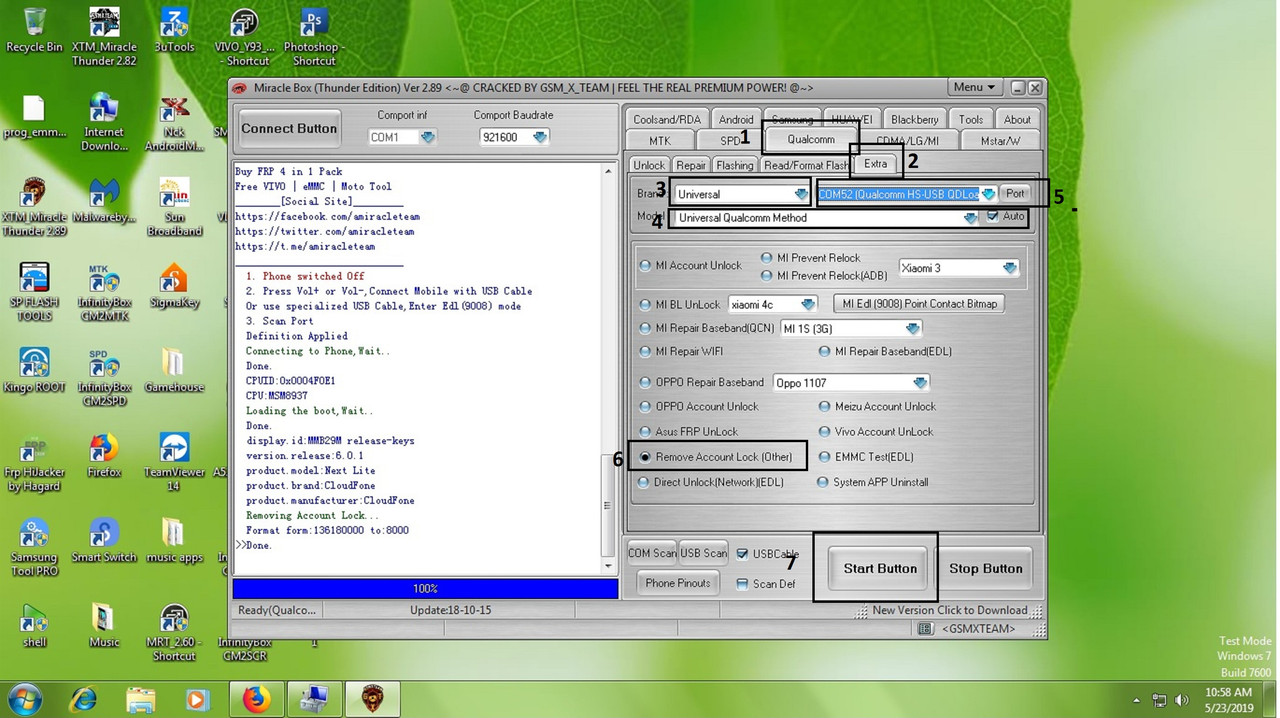Open Frp HiJacker by Hagard icon
The image size is (1280, 718).
click(34, 463)
